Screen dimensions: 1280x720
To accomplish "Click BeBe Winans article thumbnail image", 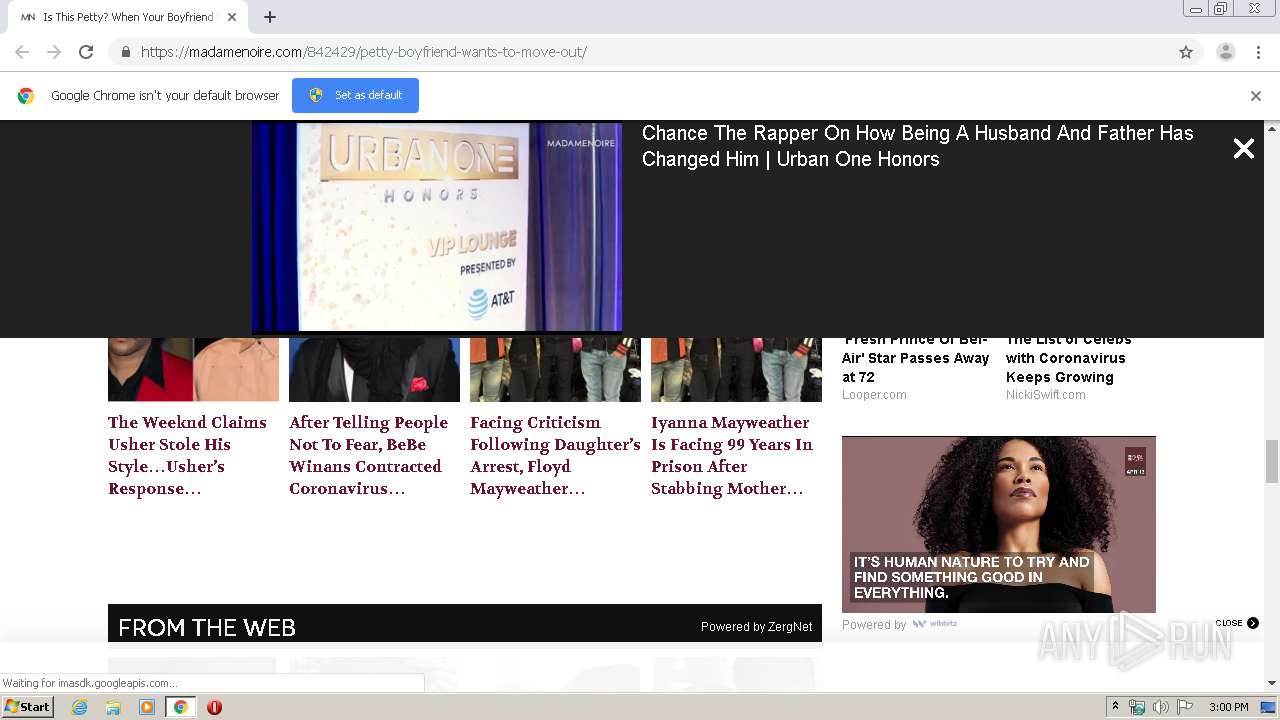I will click(x=374, y=369).
